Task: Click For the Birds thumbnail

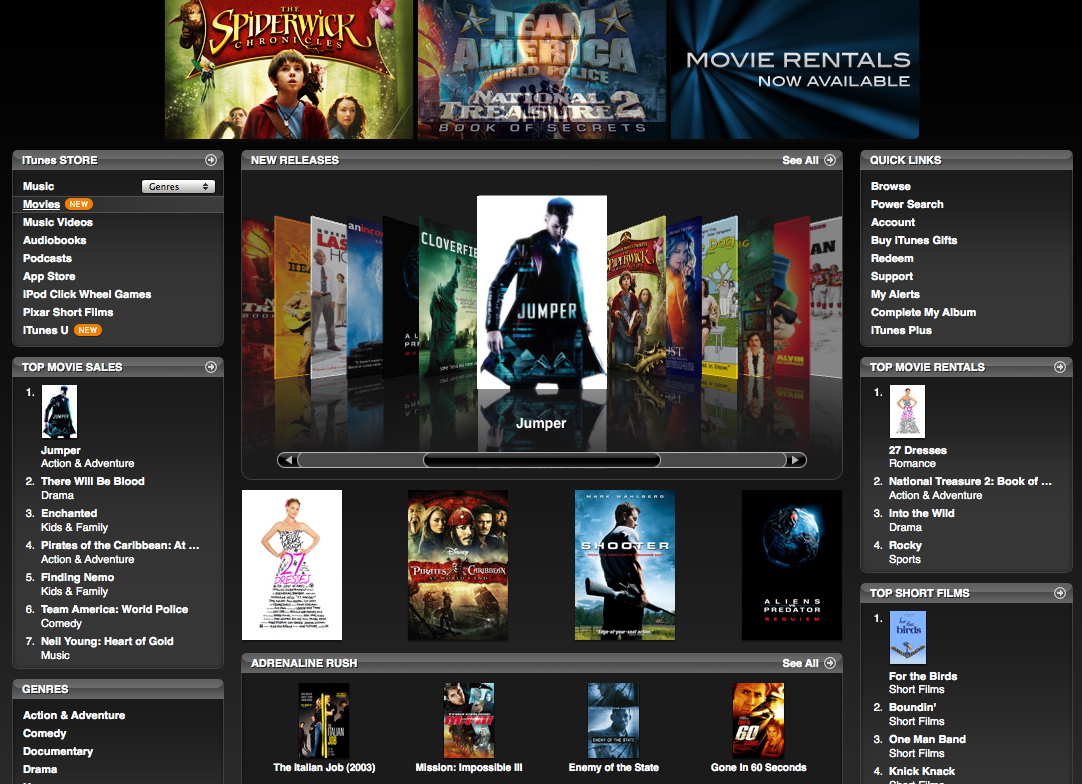Action: (908, 638)
